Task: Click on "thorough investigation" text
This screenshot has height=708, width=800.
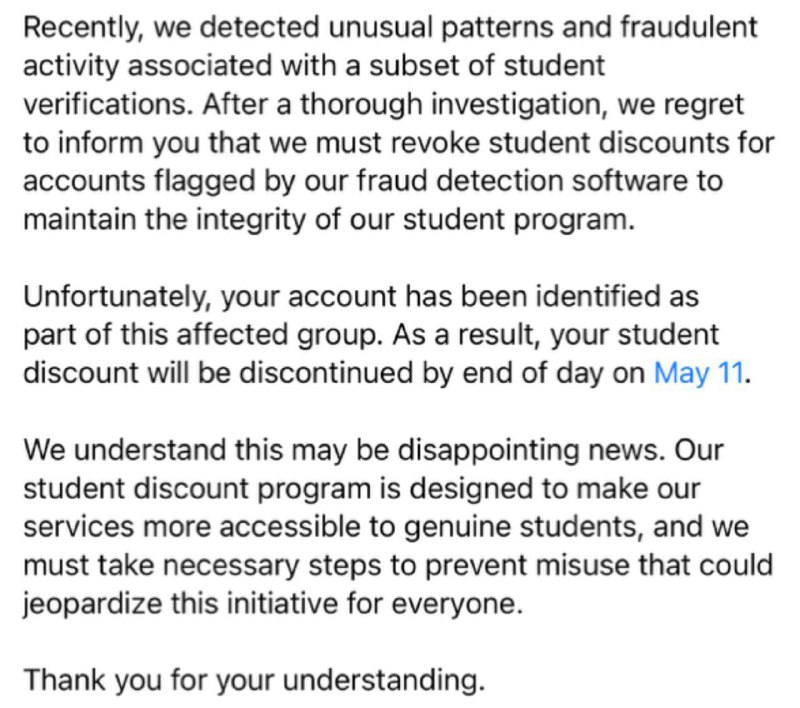Action: pyautogui.click(x=453, y=105)
